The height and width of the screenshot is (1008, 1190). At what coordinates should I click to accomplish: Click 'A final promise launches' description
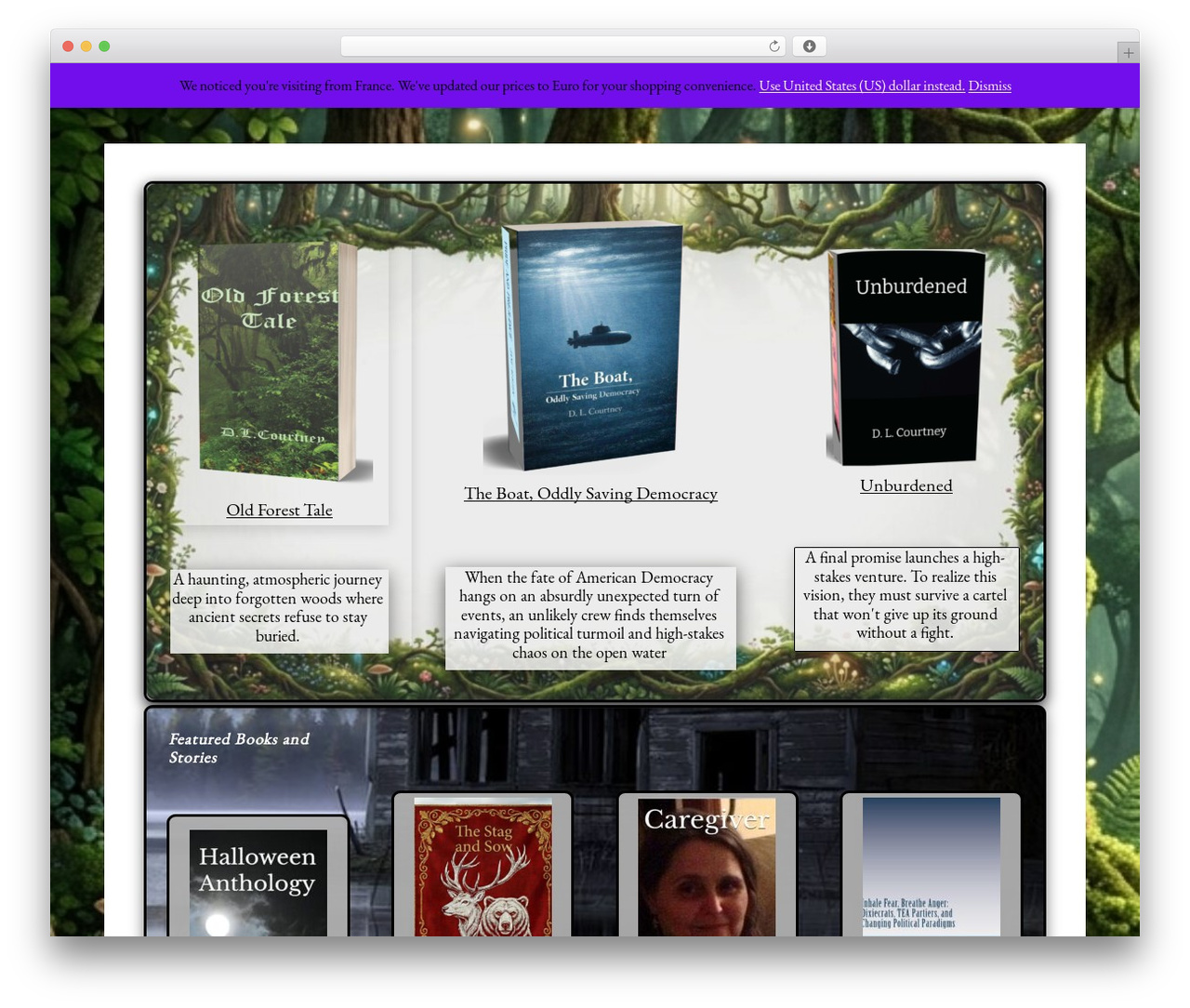(x=906, y=595)
